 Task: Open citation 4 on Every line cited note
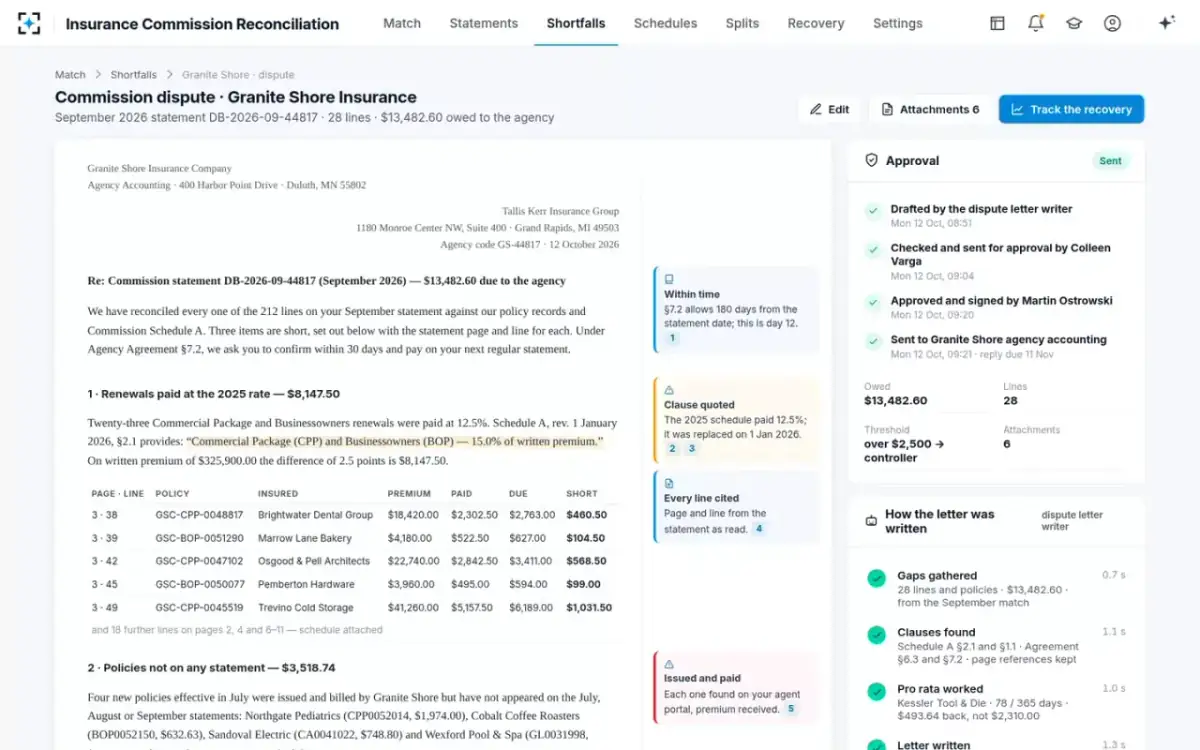[759, 528]
